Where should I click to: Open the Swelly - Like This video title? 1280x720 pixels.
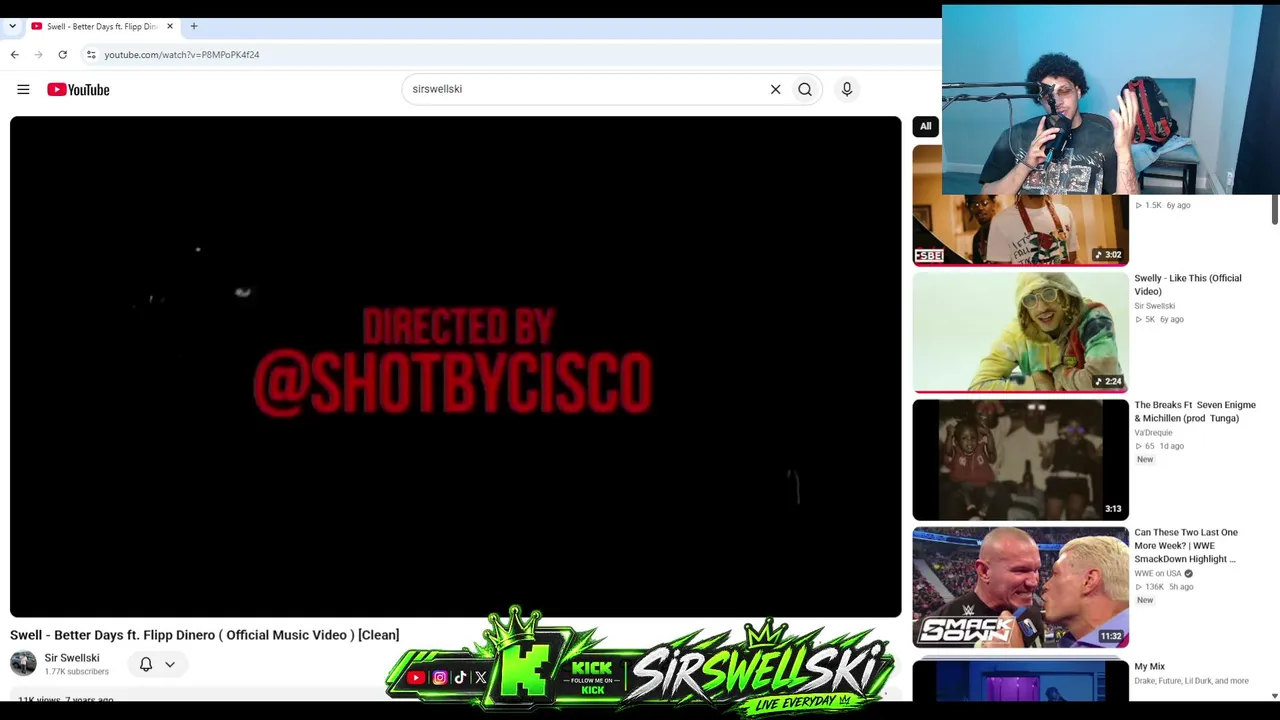click(1188, 285)
